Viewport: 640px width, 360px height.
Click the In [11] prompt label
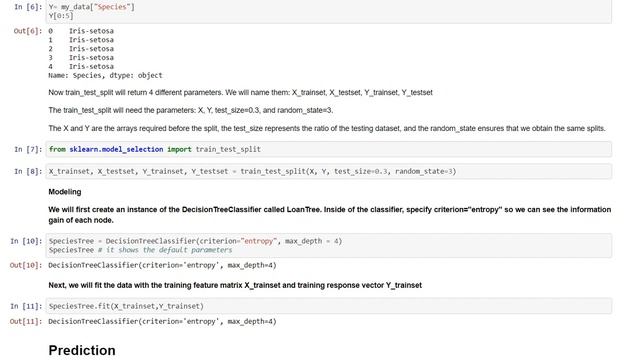[26, 306]
